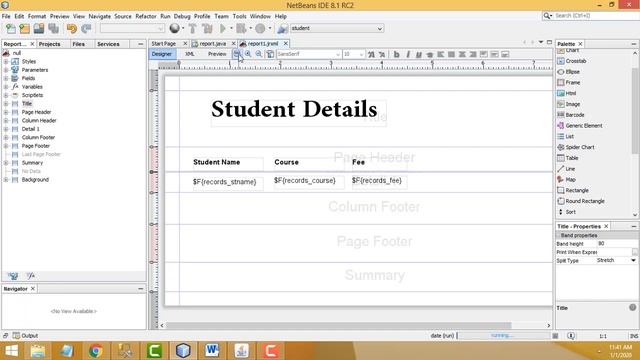
Task: Open the SansSerif font family dropdown
Action: pyautogui.click(x=309, y=54)
